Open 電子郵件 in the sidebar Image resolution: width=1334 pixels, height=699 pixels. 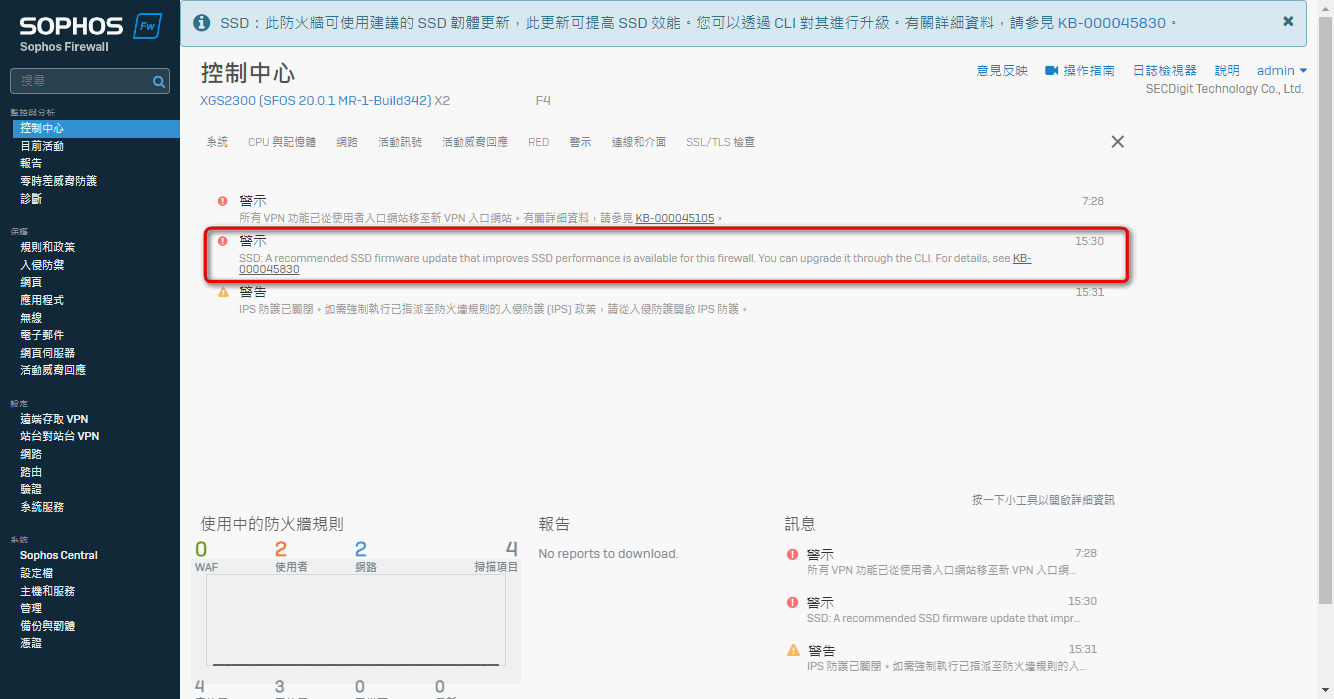pos(42,335)
